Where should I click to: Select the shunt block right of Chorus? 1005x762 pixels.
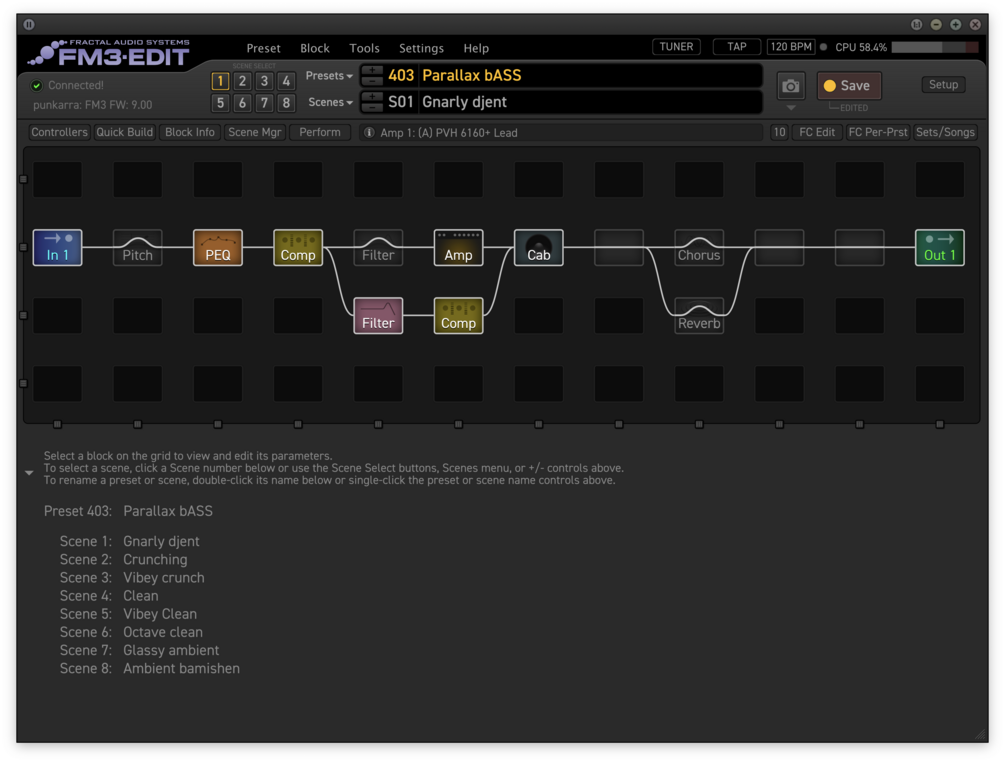tap(779, 247)
